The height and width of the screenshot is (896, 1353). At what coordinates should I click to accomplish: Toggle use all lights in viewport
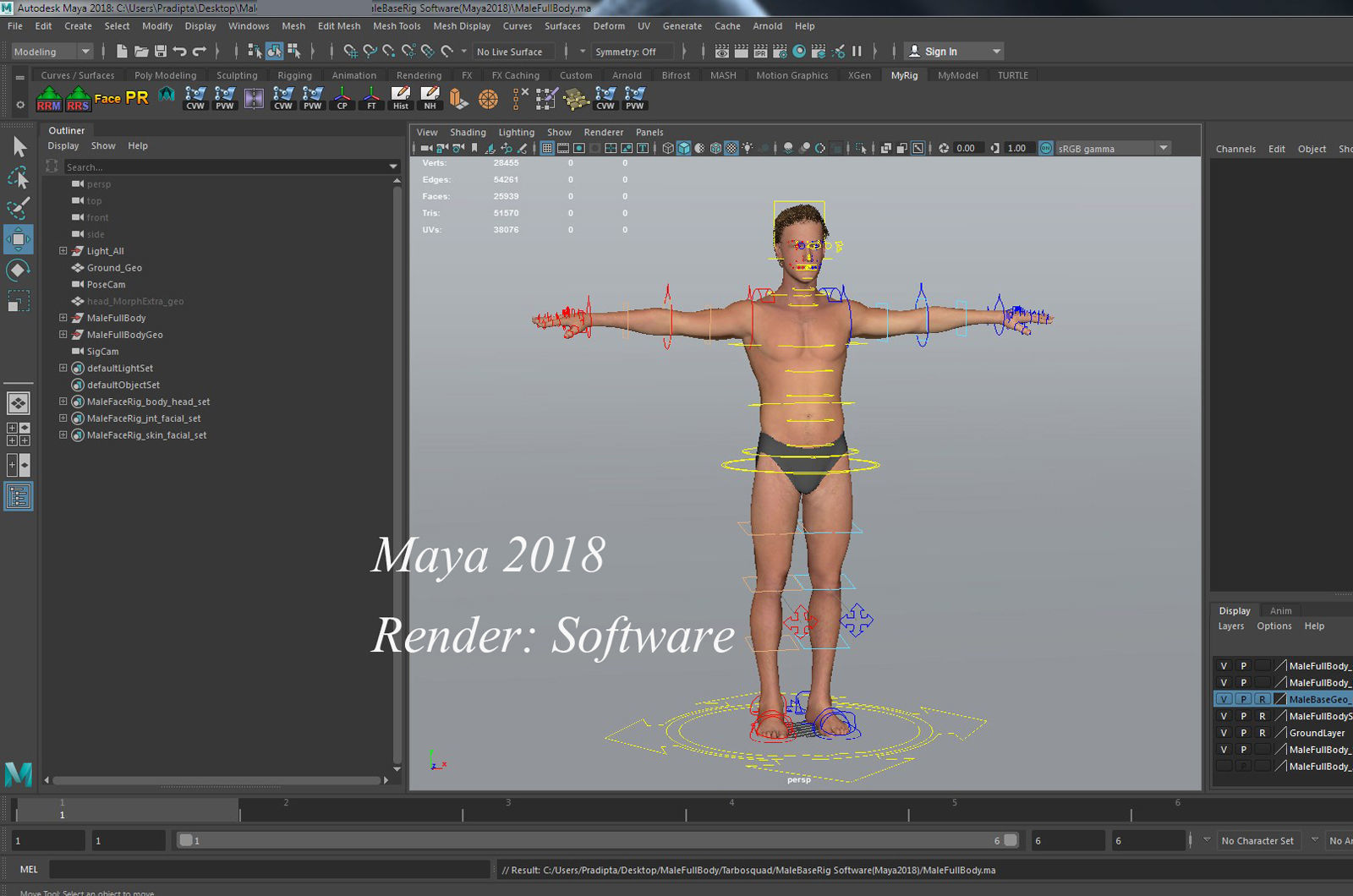tap(748, 148)
